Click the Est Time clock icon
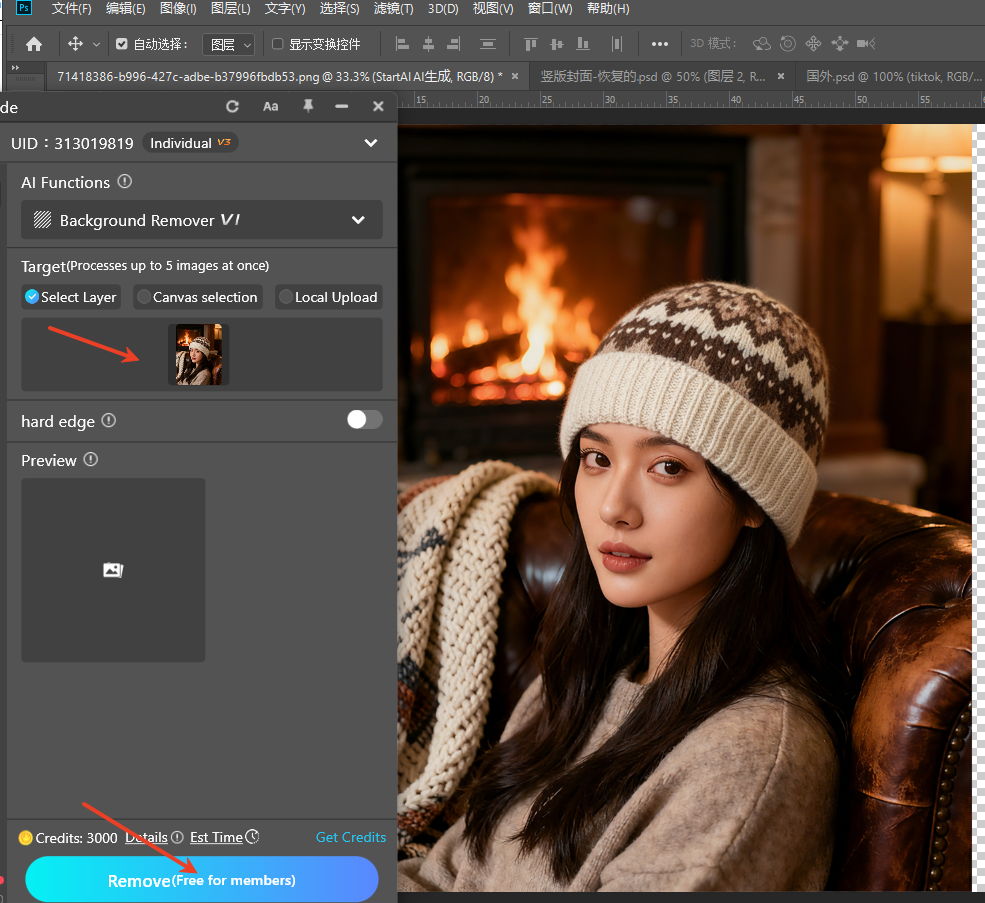The image size is (985, 903). pos(251,837)
